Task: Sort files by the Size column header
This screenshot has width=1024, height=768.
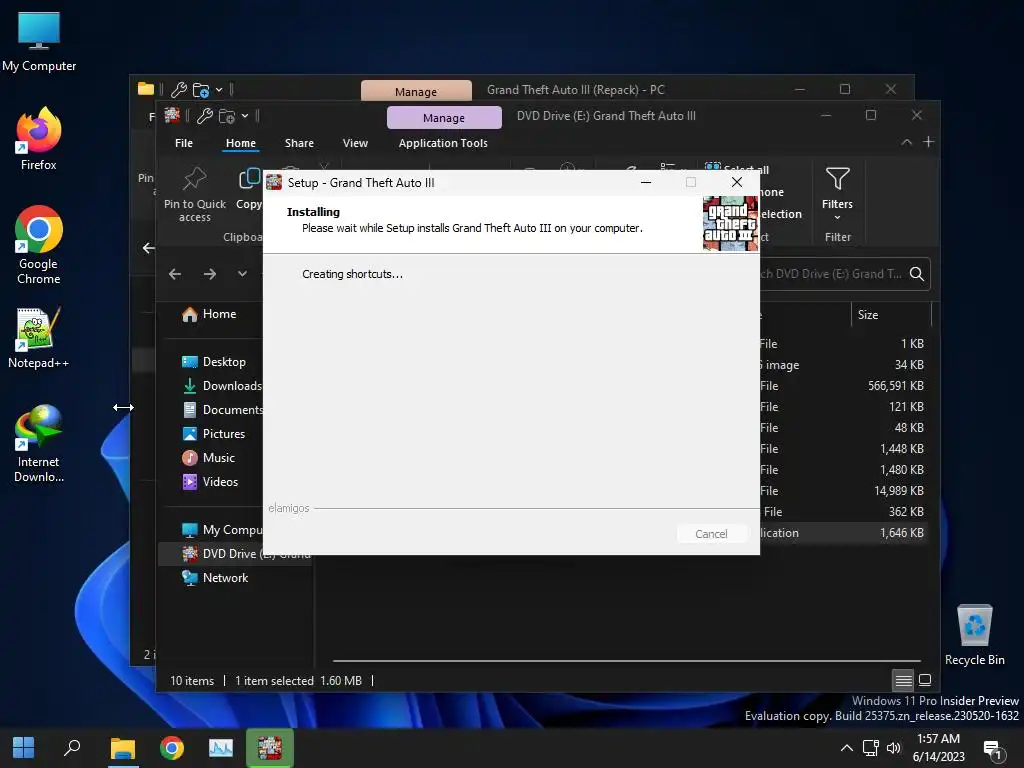Action: 890,315
